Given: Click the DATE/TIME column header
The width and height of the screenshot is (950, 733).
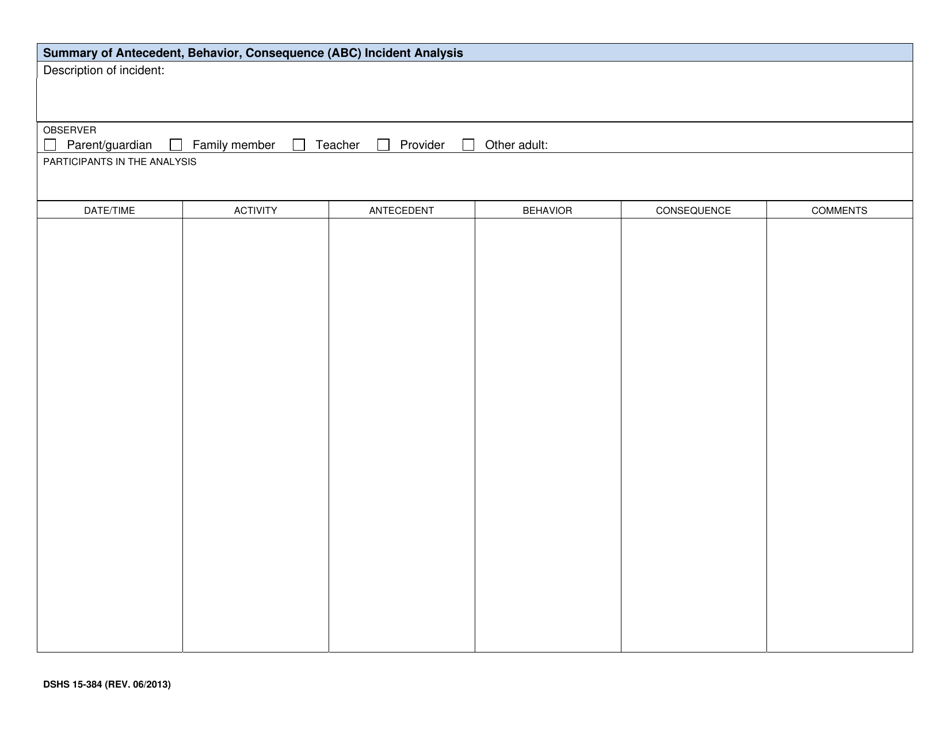Looking at the screenshot, I should coord(110,211).
